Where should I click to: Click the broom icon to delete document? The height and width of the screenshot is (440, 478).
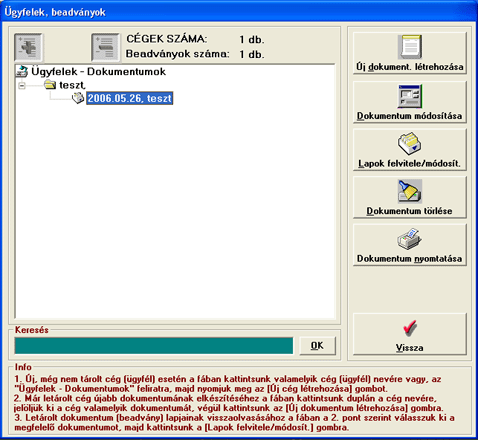click(410, 191)
